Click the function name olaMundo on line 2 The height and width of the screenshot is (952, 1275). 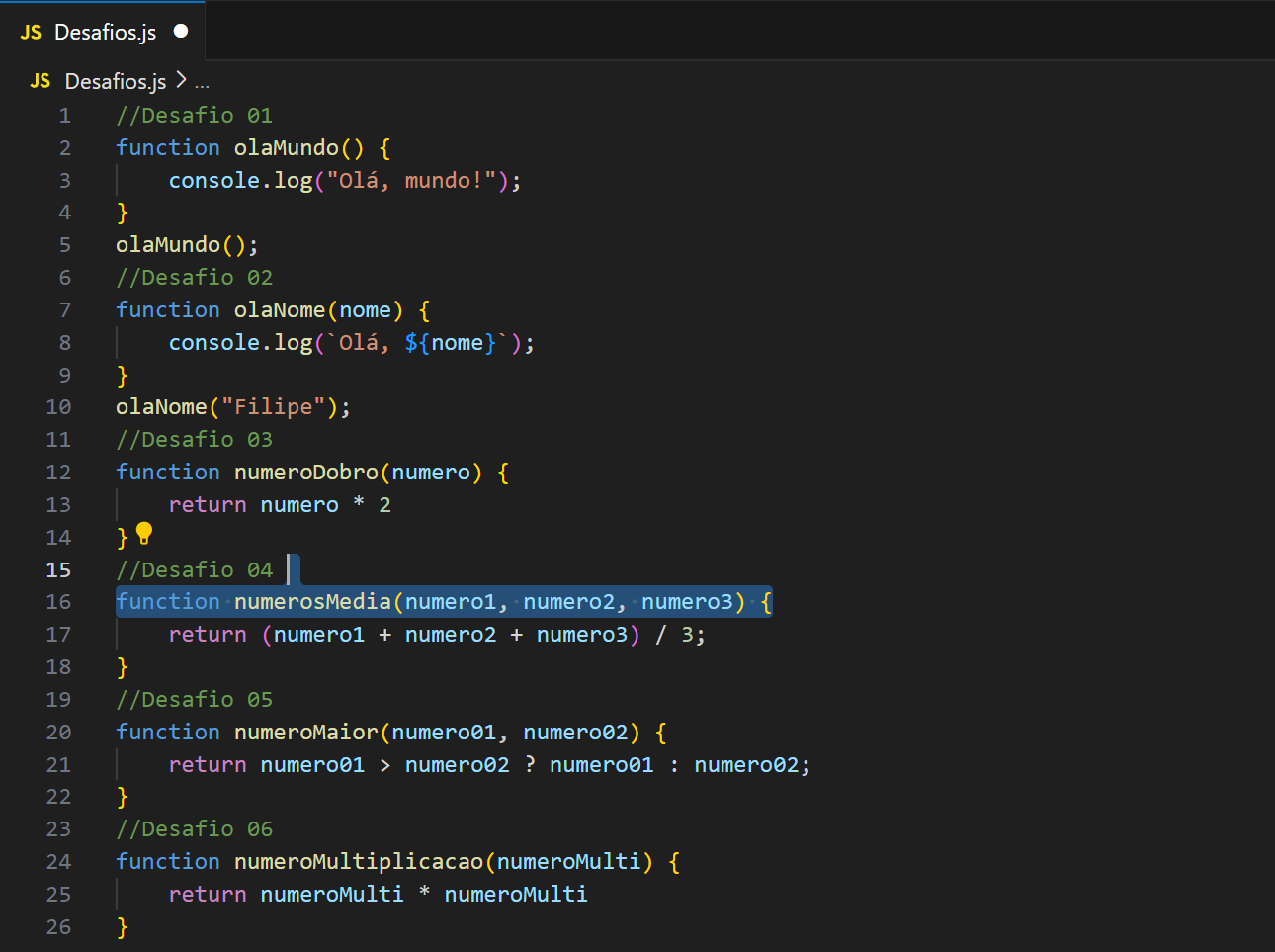click(x=287, y=148)
